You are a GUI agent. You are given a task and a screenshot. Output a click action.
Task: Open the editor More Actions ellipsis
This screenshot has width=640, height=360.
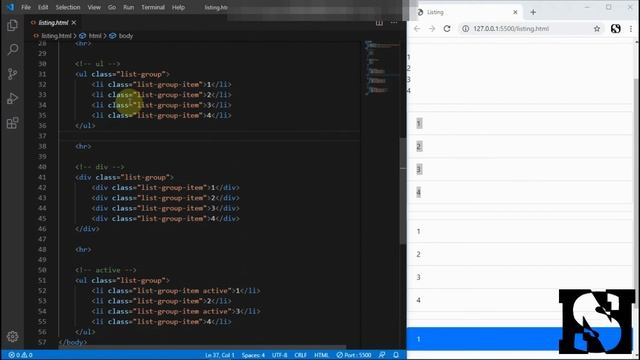[394, 22]
